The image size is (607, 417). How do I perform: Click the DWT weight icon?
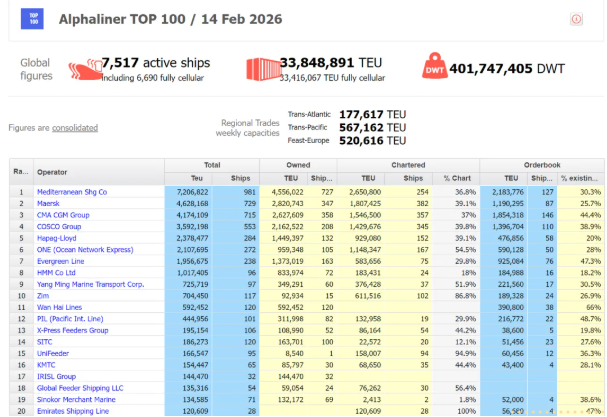coord(435,67)
